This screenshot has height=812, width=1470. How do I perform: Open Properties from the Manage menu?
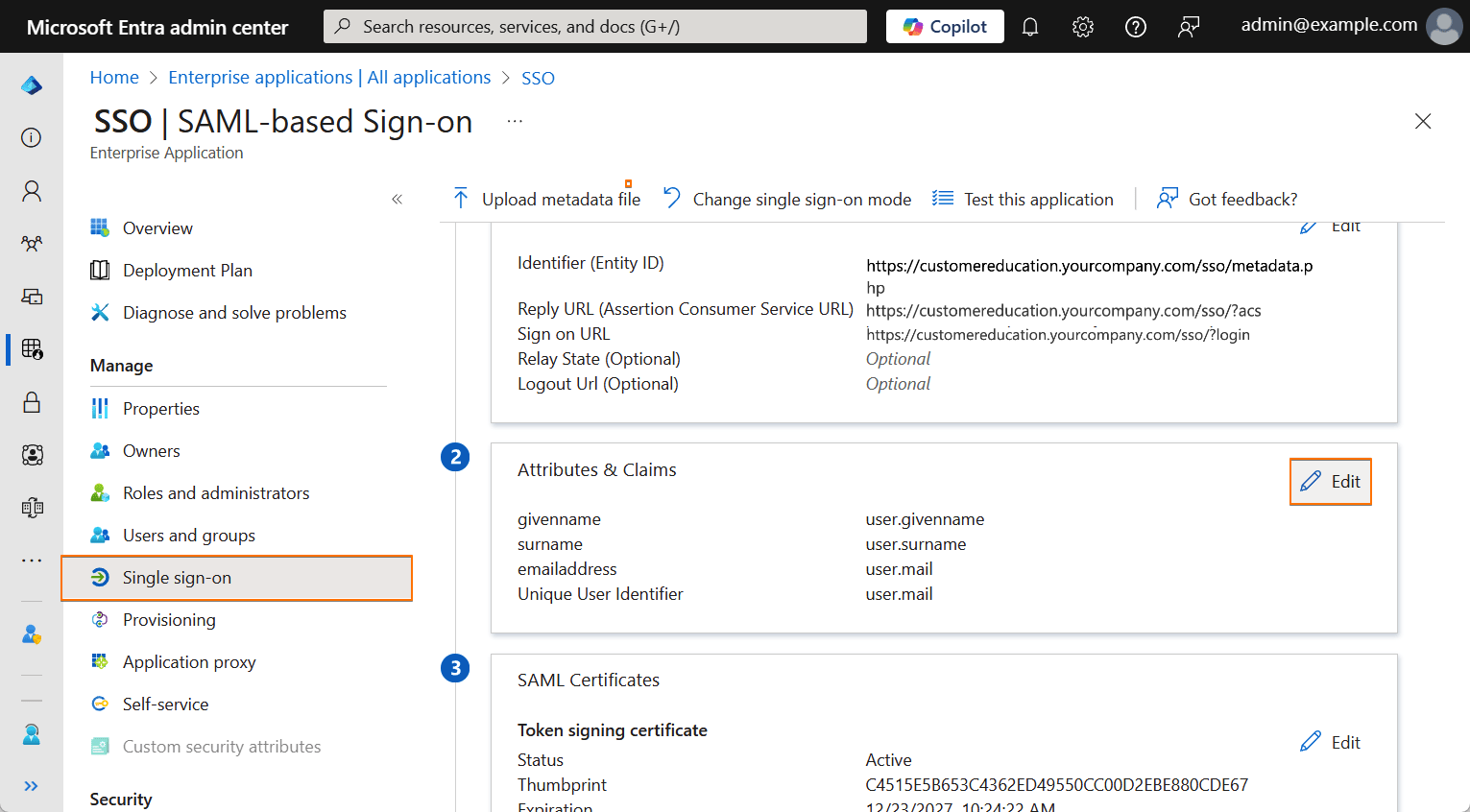pos(161,408)
